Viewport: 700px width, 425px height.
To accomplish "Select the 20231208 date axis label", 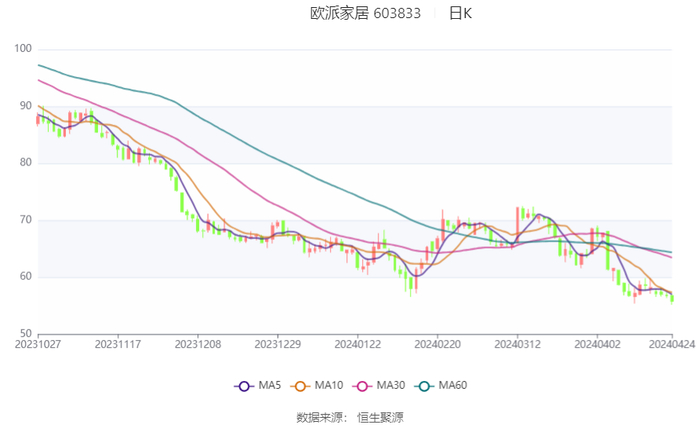I will coord(198,345).
